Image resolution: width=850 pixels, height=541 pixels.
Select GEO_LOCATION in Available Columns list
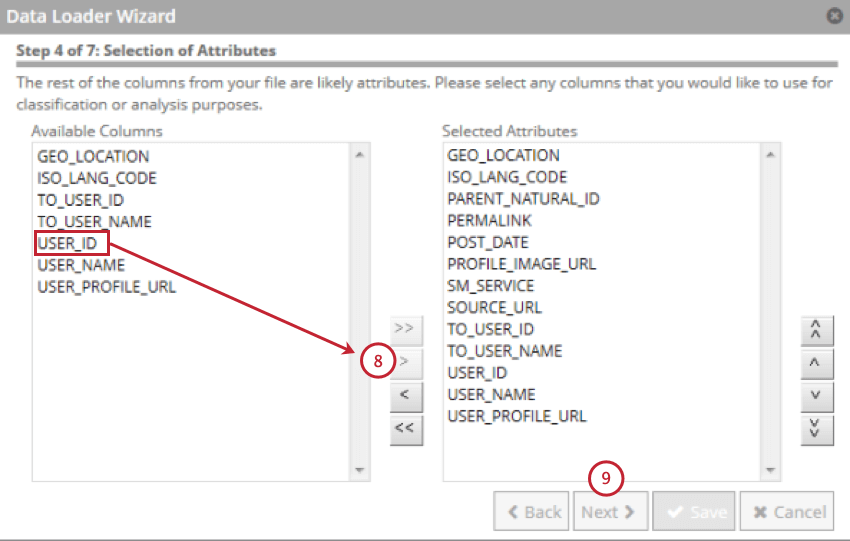pos(93,157)
